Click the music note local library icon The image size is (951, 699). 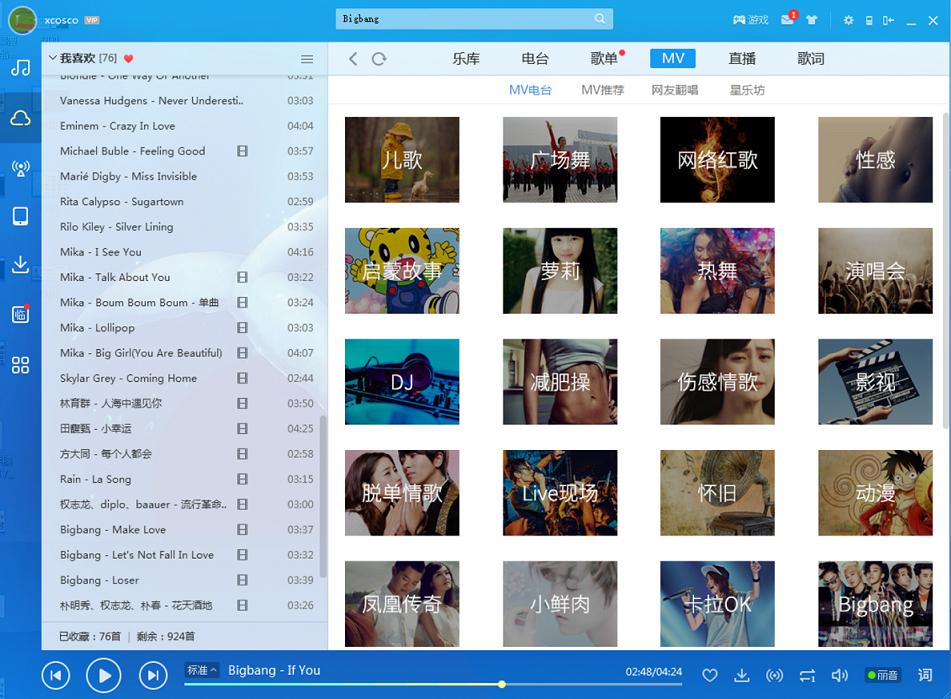[20, 68]
